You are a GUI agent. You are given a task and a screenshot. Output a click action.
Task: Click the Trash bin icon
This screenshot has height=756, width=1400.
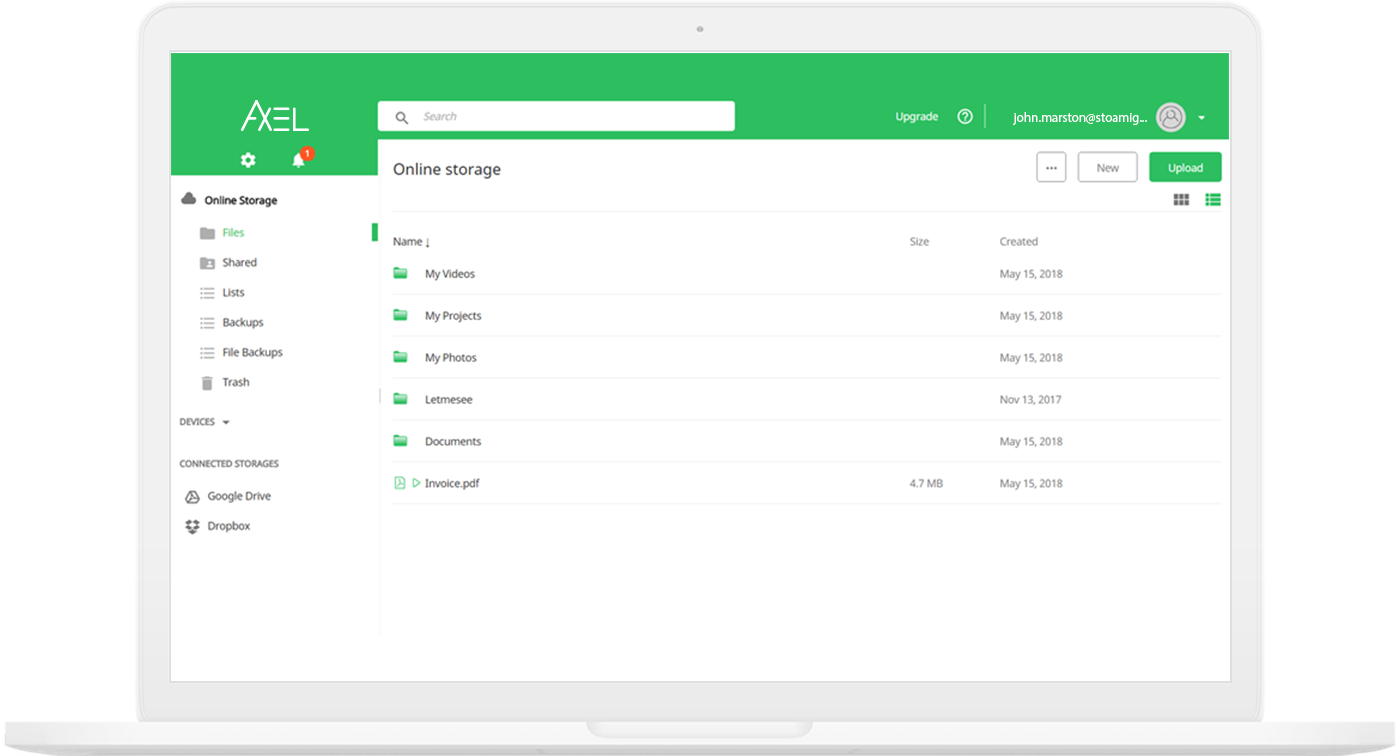pyautogui.click(x=207, y=383)
